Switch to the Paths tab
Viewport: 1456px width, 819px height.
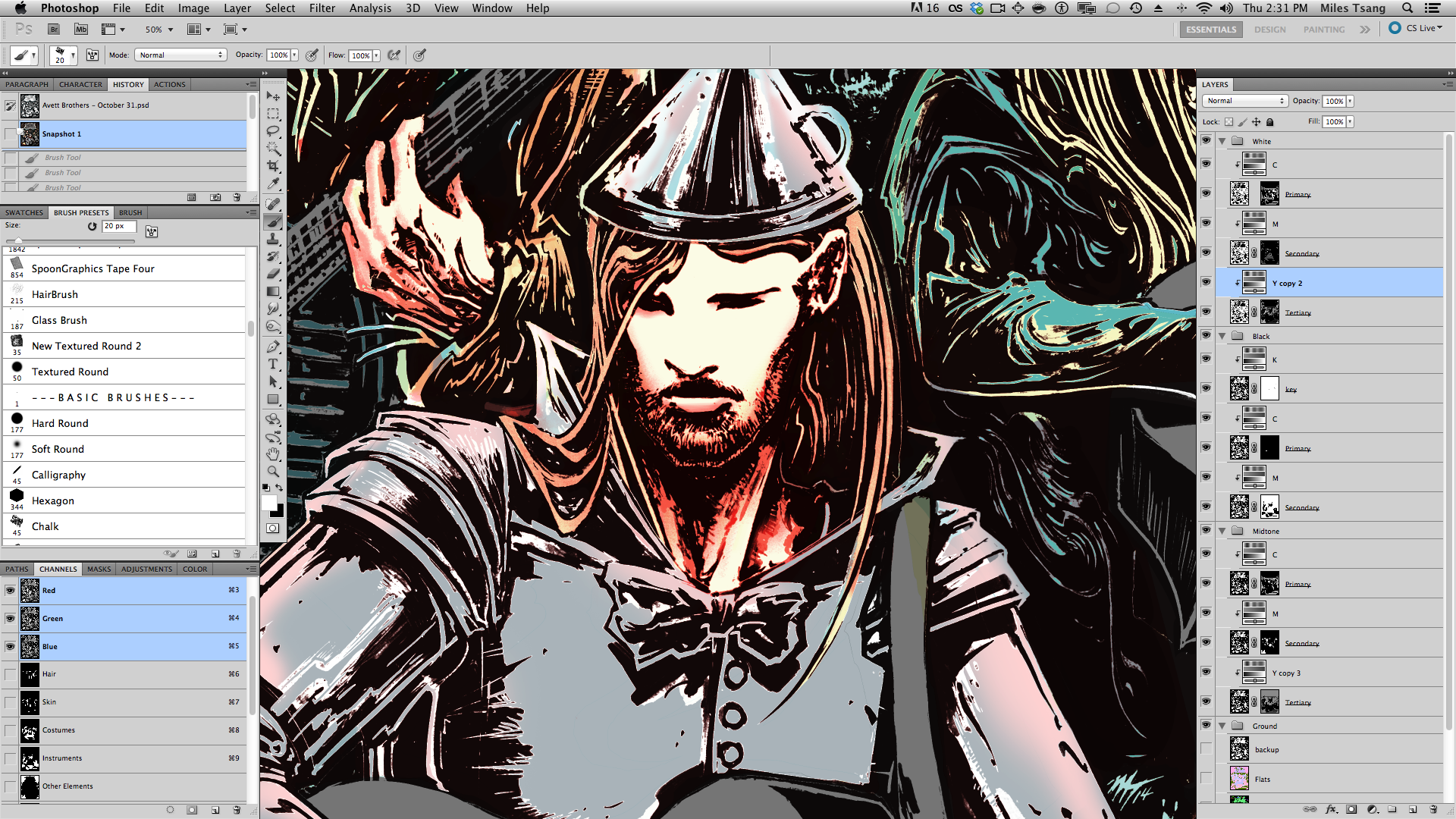pos(17,569)
